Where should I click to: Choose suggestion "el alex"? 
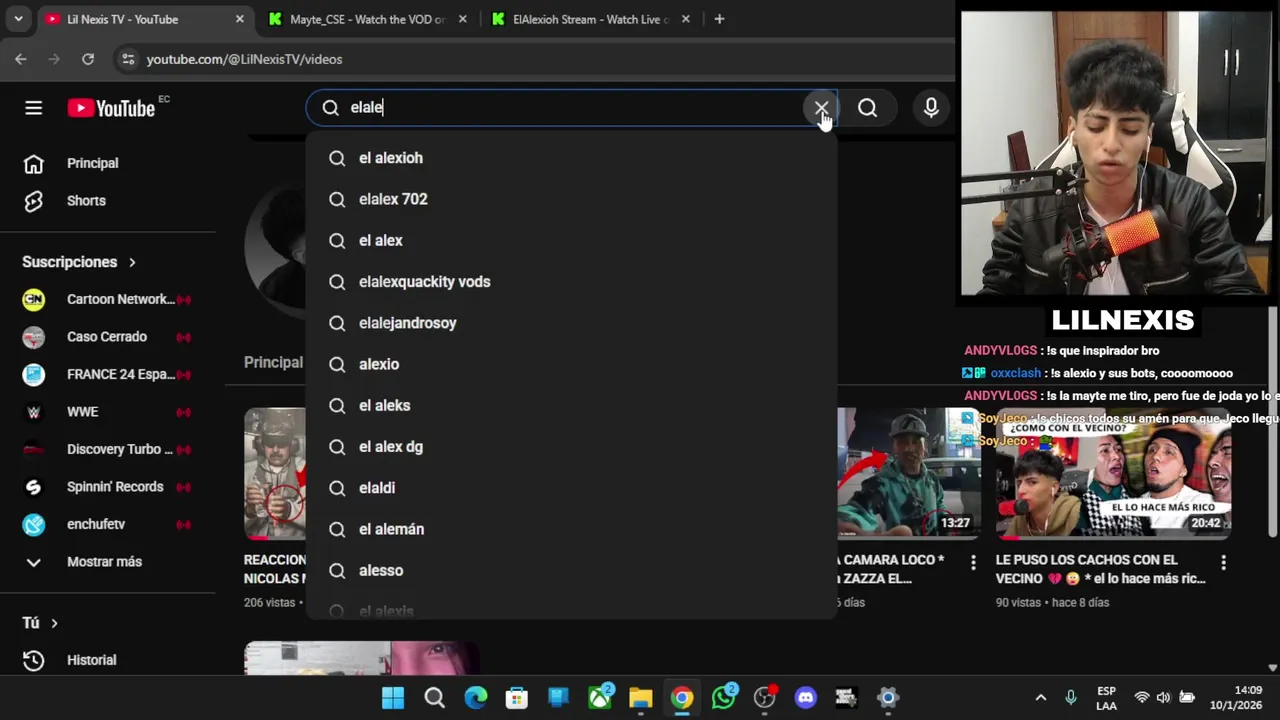(571, 240)
